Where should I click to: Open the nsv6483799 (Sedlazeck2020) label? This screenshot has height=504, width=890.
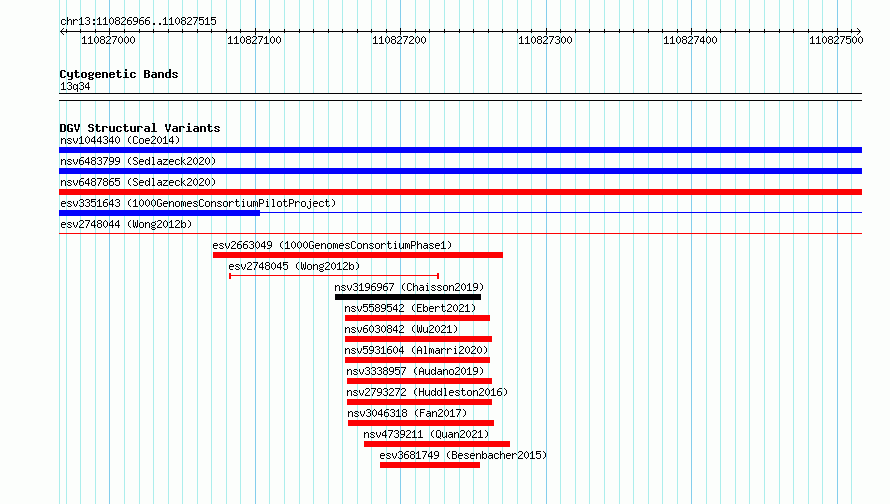(x=138, y=161)
